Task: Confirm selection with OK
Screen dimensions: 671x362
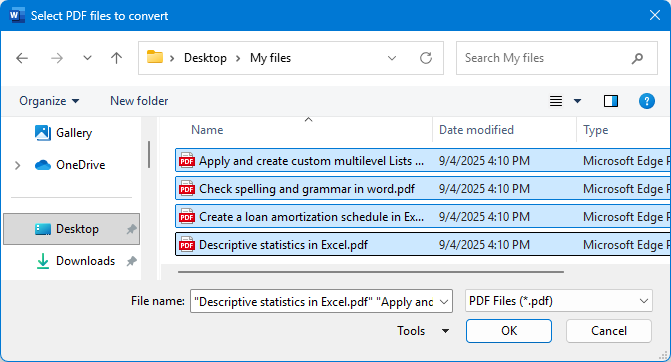Action: point(509,331)
